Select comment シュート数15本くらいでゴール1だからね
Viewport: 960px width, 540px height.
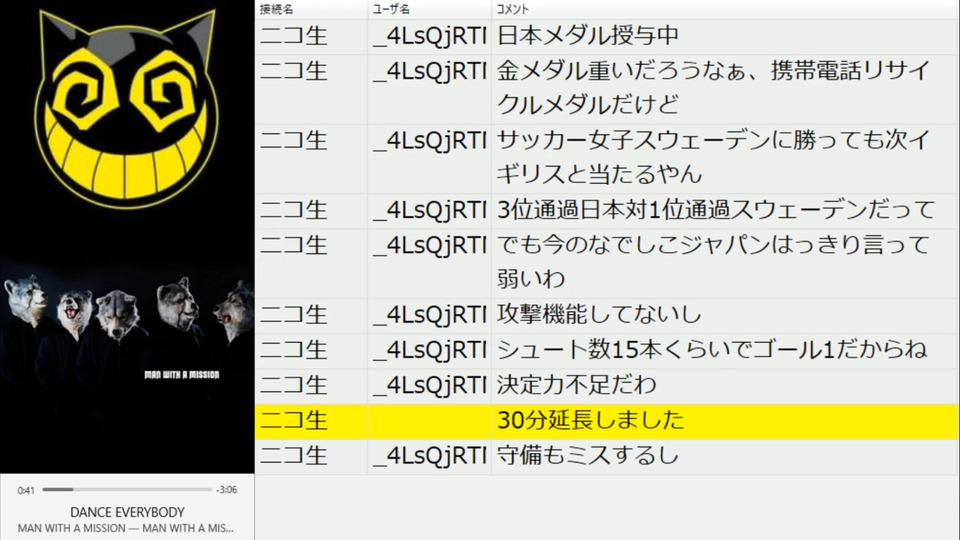pyautogui.click(x=711, y=350)
